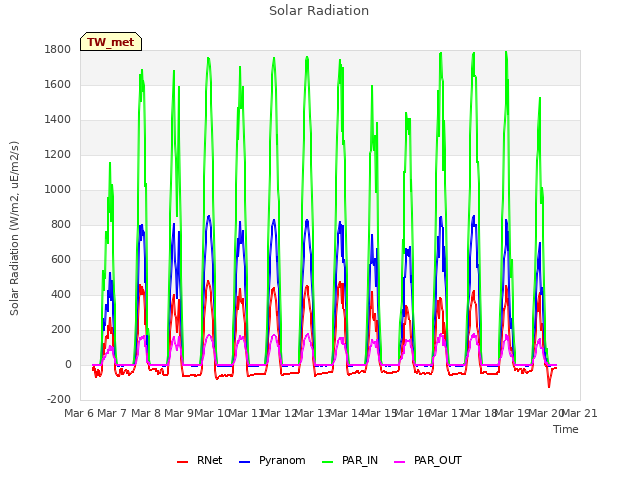Viewport: 640px width, 480px height.
Task: Click the Time x-axis label
Action: point(566,429)
